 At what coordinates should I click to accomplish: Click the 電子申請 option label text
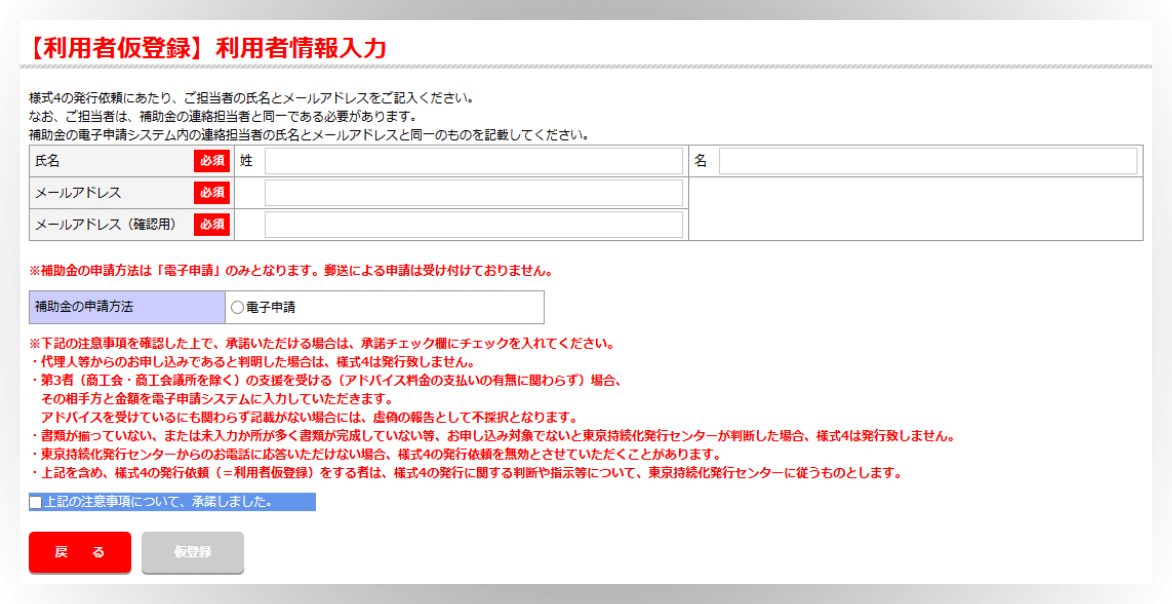pyautogui.click(x=271, y=308)
